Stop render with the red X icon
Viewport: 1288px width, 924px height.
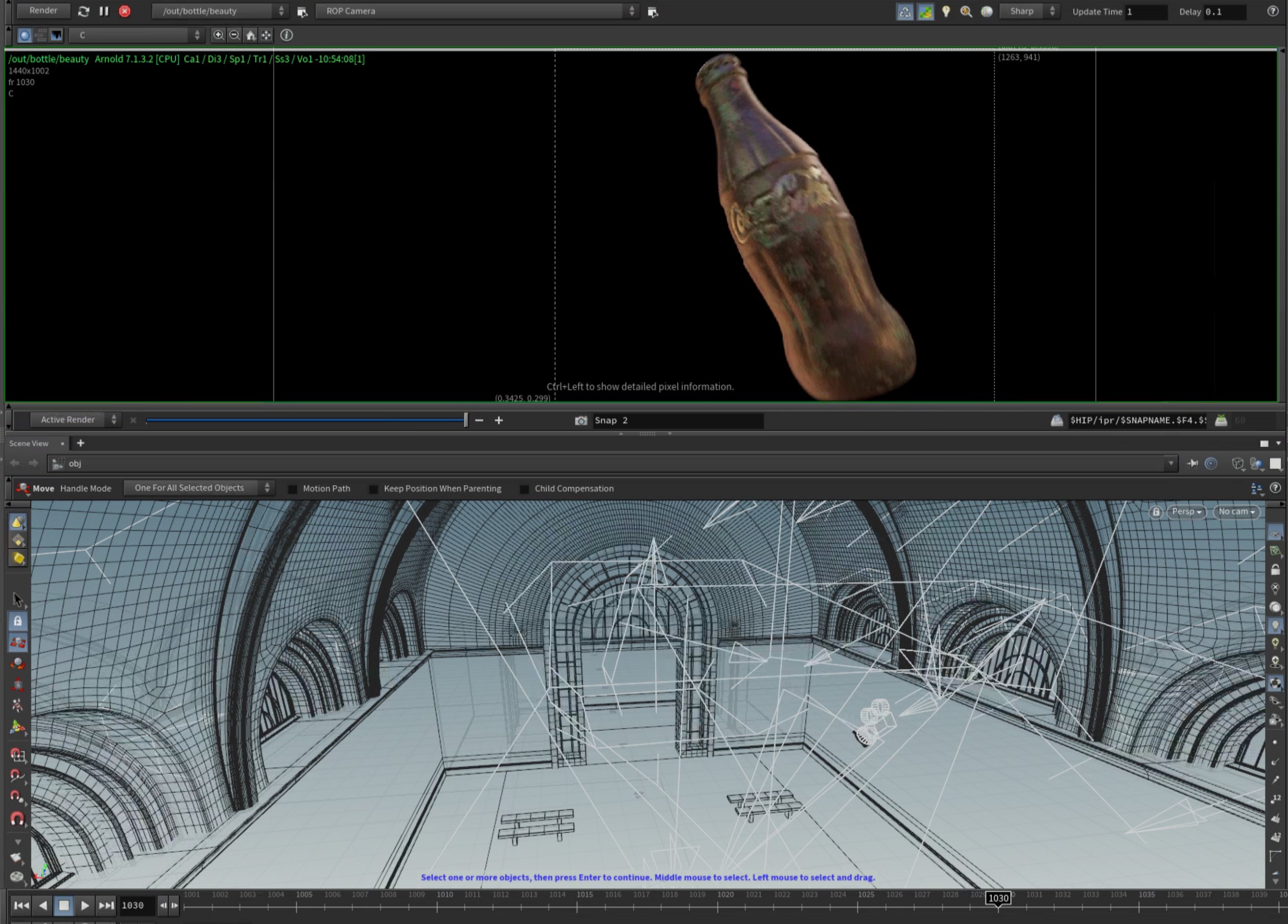125,12
